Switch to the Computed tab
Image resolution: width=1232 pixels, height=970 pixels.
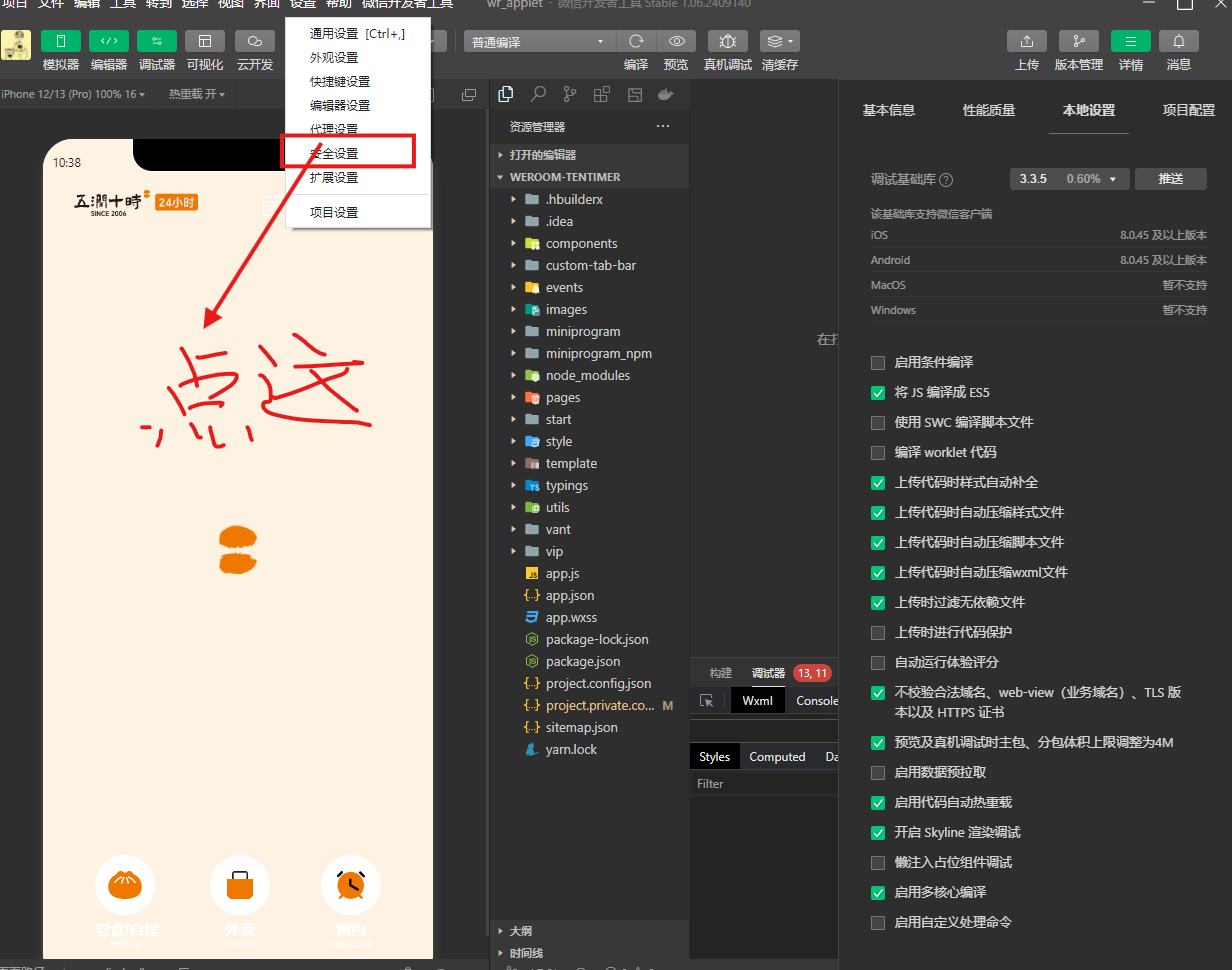(x=777, y=757)
